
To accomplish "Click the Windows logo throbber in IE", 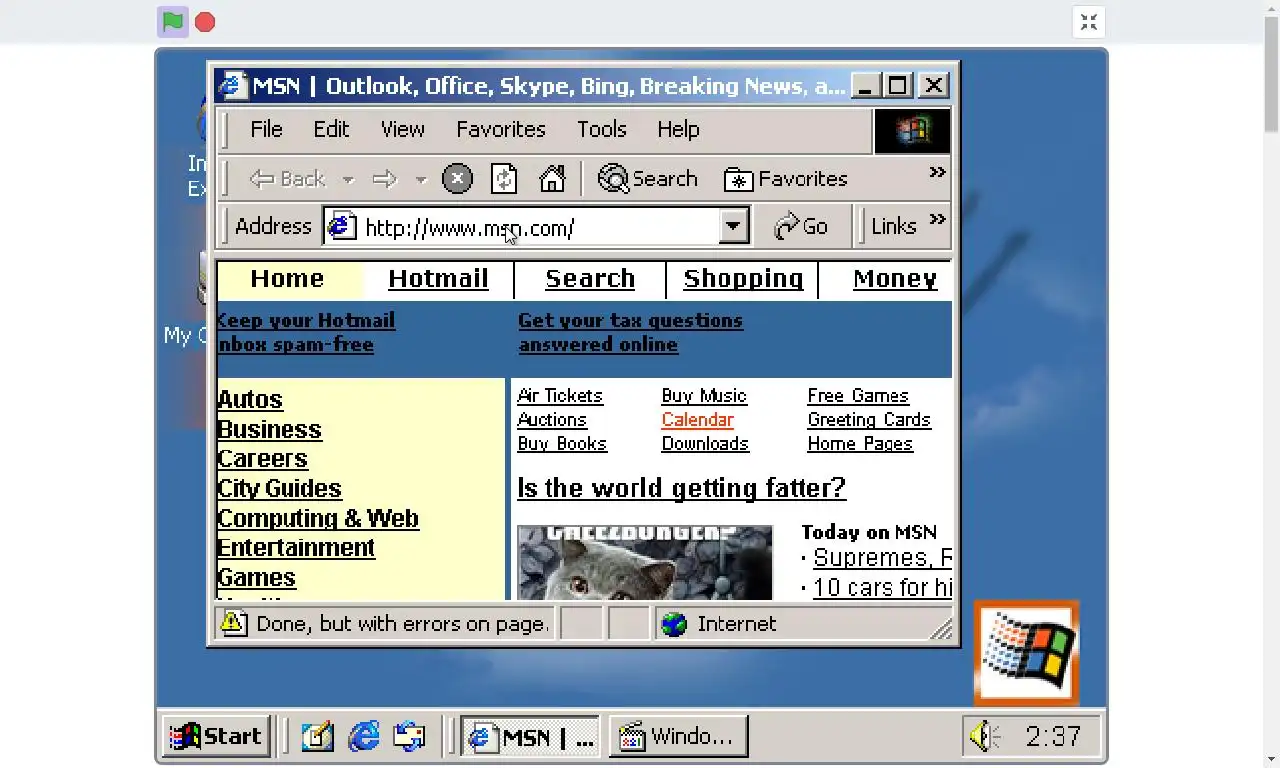I will 912,131.
